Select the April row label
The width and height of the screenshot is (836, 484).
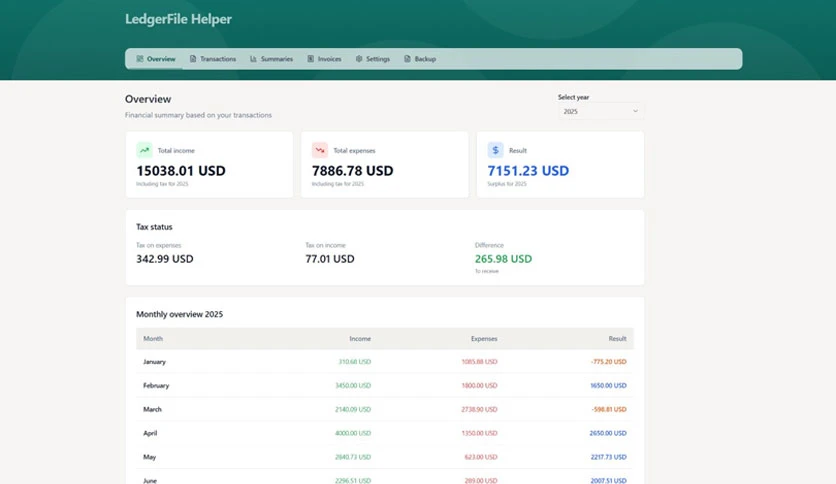(x=150, y=433)
